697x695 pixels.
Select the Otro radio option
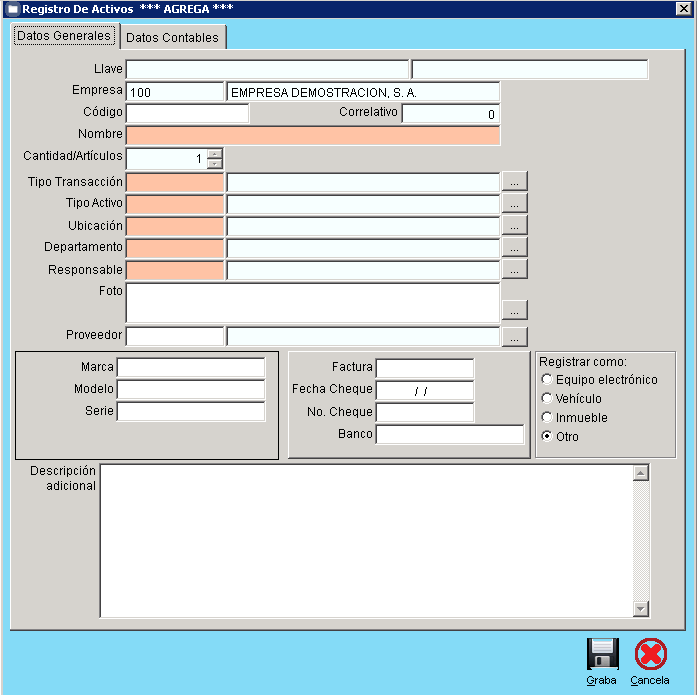(x=546, y=437)
